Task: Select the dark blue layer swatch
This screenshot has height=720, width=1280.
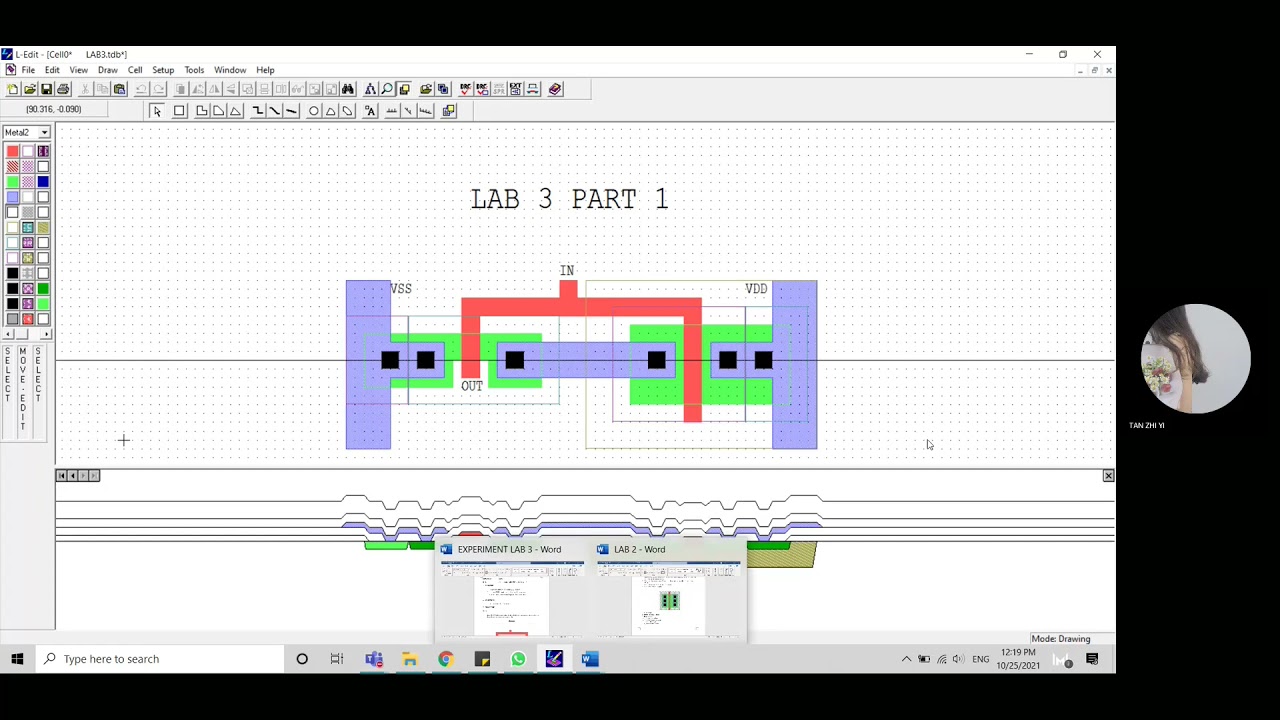Action: (x=43, y=182)
